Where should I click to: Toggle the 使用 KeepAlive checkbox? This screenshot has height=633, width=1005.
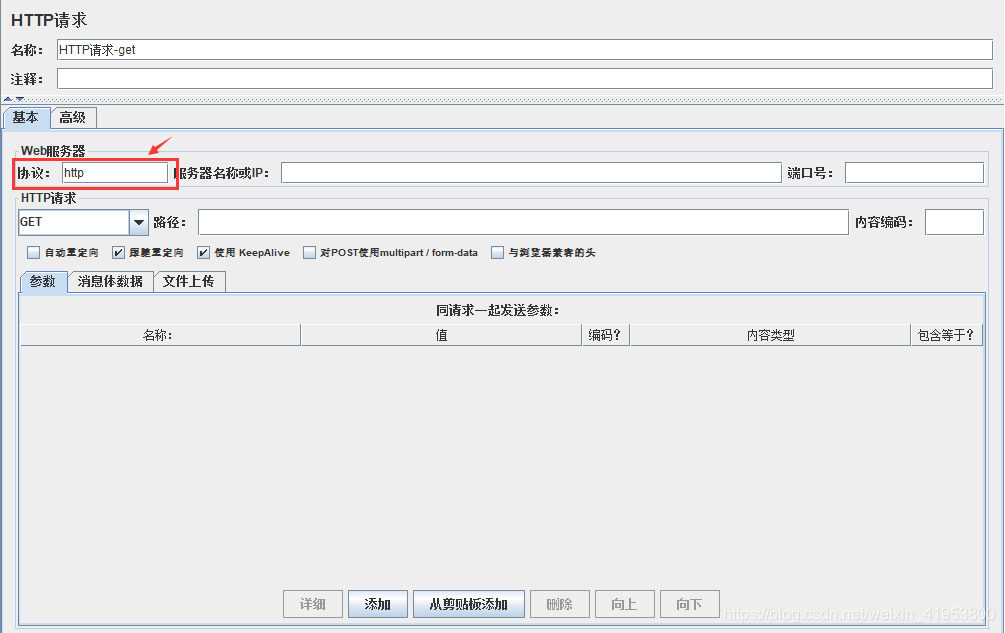[x=203, y=252]
